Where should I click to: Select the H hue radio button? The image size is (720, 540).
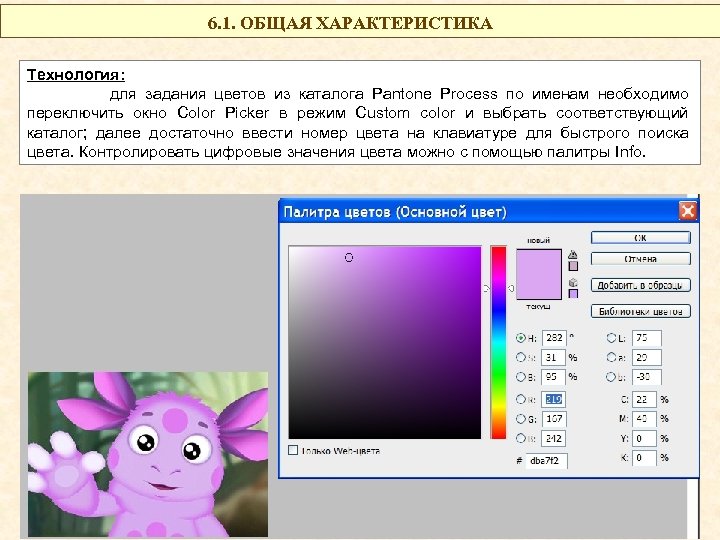pyautogui.click(x=520, y=338)
